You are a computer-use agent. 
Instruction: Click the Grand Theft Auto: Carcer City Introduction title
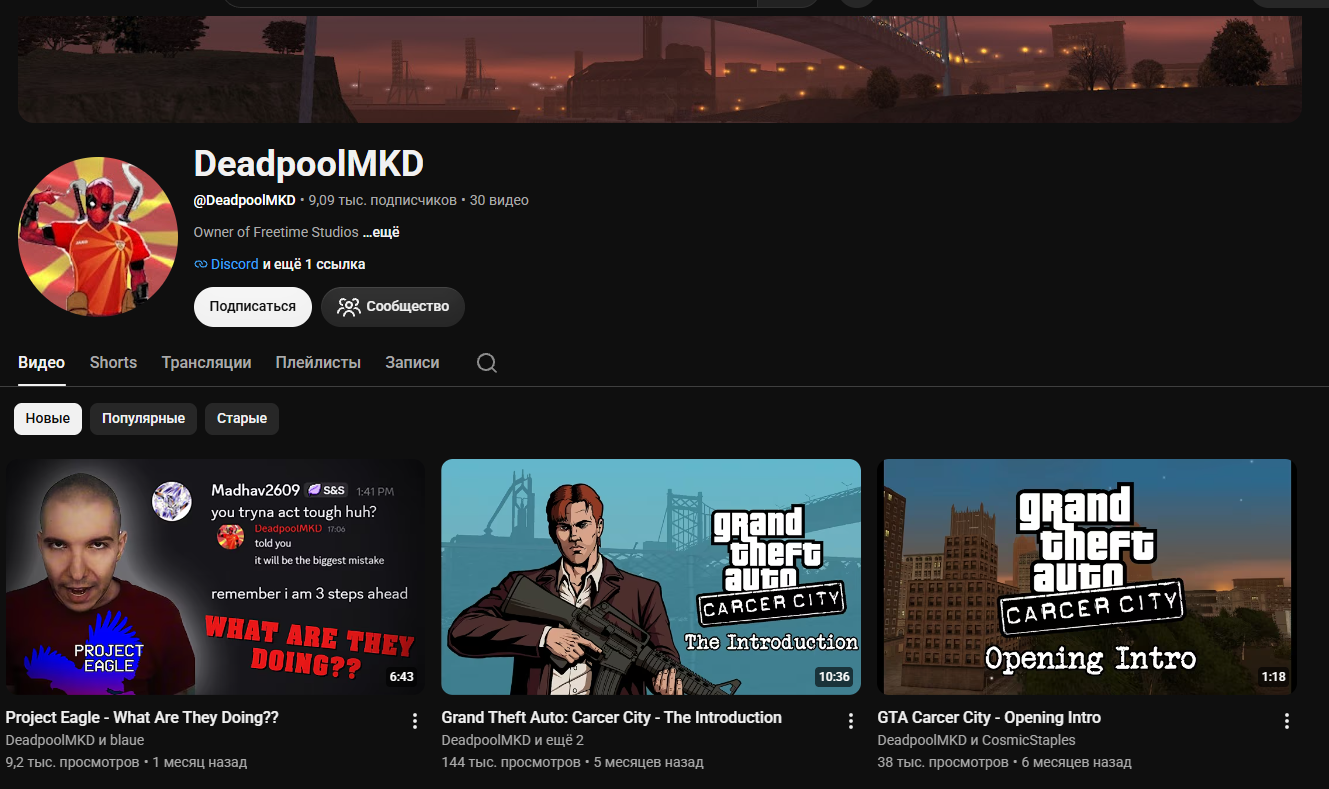611,717
